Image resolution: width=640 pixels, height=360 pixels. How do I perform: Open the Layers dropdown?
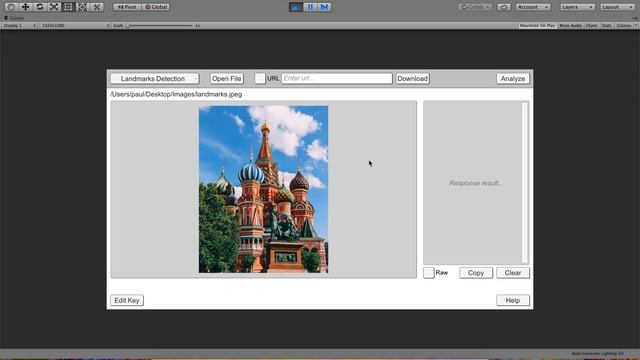[x=577, y=7]
